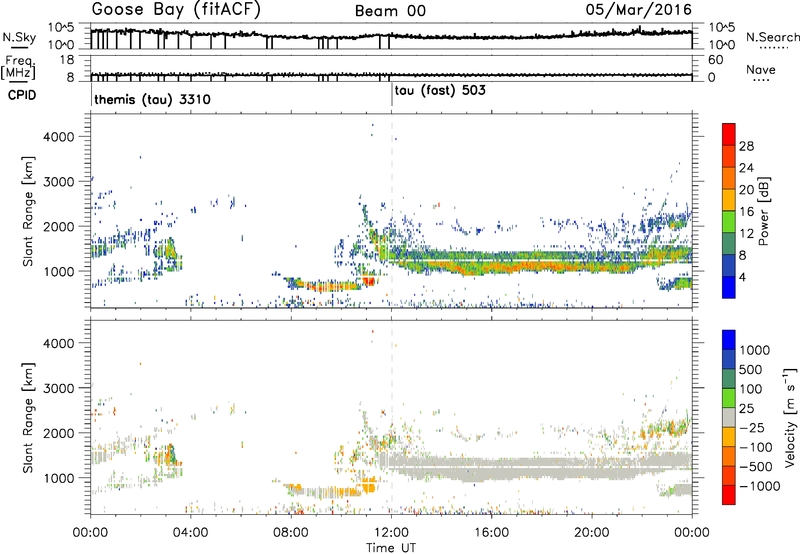Click the "−100" label on velocity colorbar

pos(756,447)
